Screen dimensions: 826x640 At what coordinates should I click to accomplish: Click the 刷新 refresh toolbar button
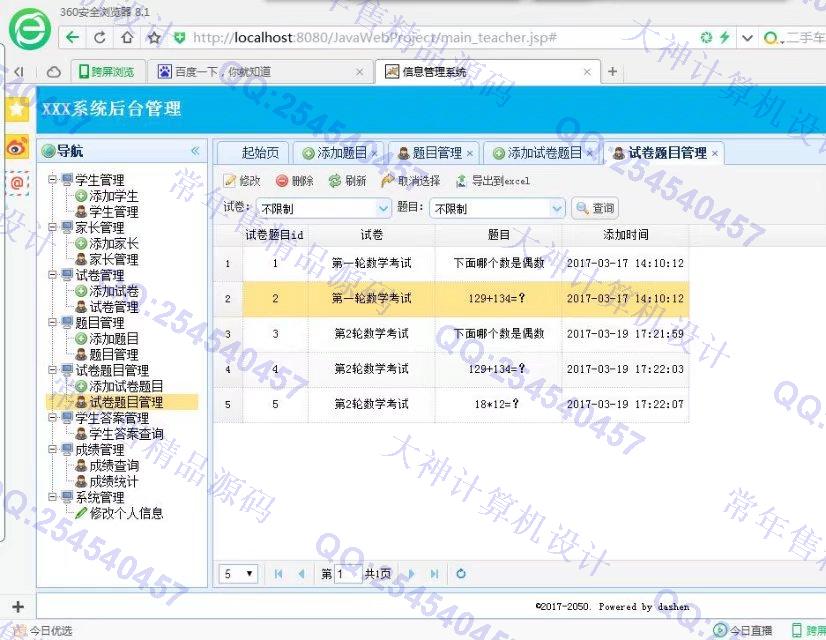coord(347,181)
